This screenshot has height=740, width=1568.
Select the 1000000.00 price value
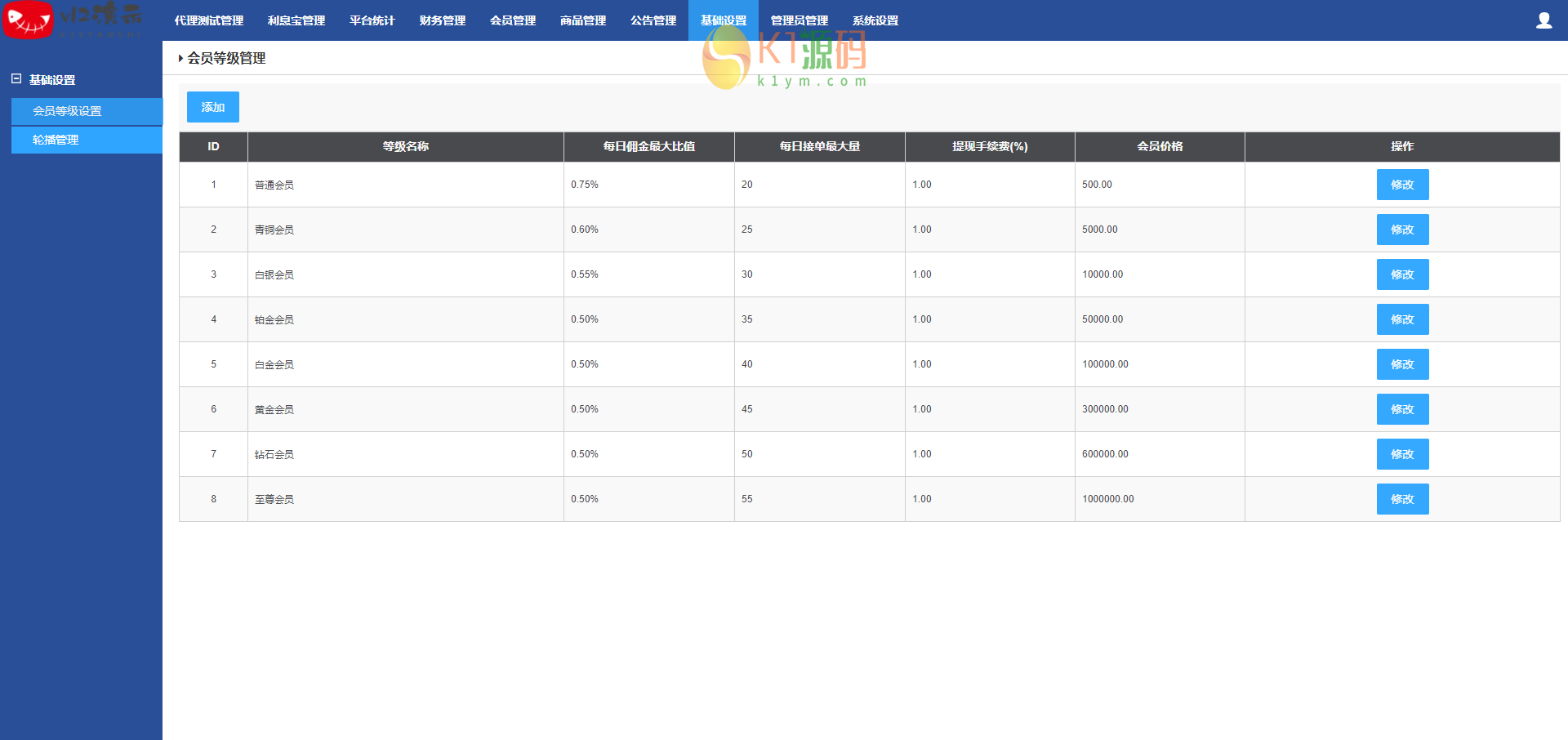click(x=1108, y=499)
